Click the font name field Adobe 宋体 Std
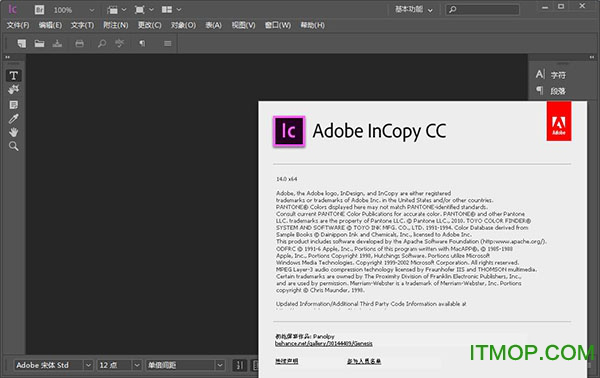Image resolution: width=600 pixels, height=378 pixels. tap(49, 365)
